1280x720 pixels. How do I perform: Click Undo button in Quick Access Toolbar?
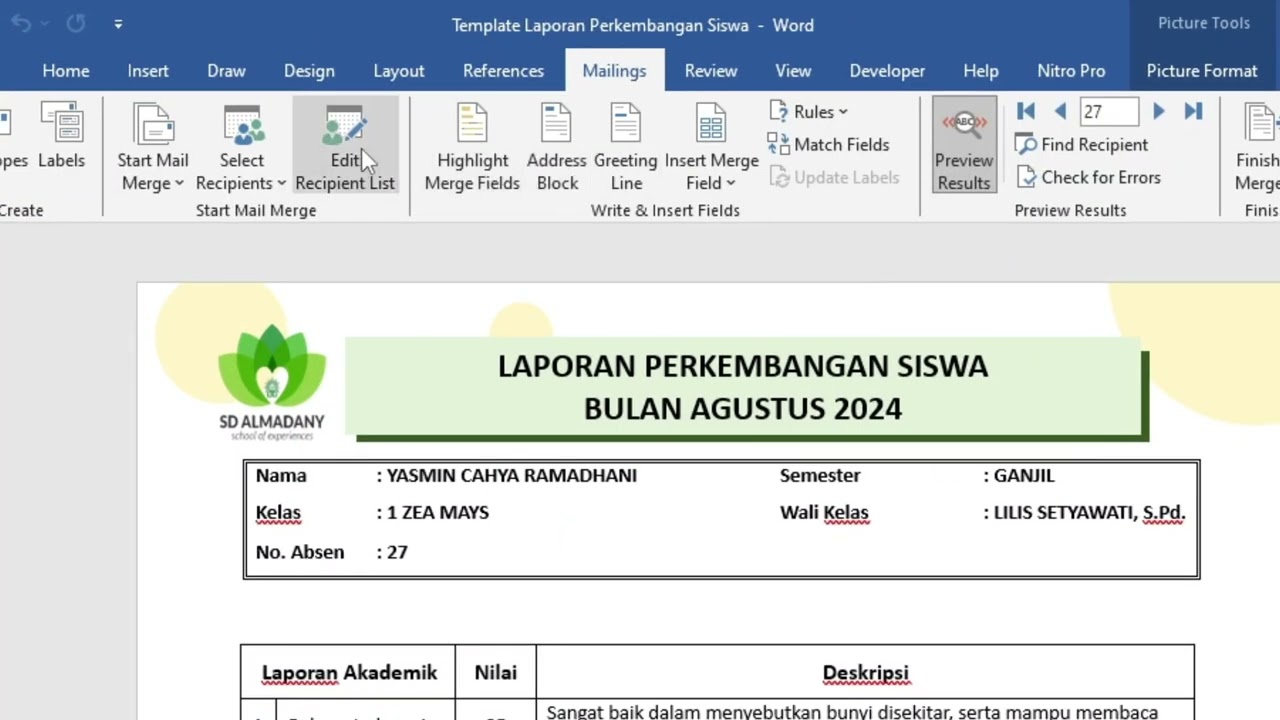pos(21,24)
